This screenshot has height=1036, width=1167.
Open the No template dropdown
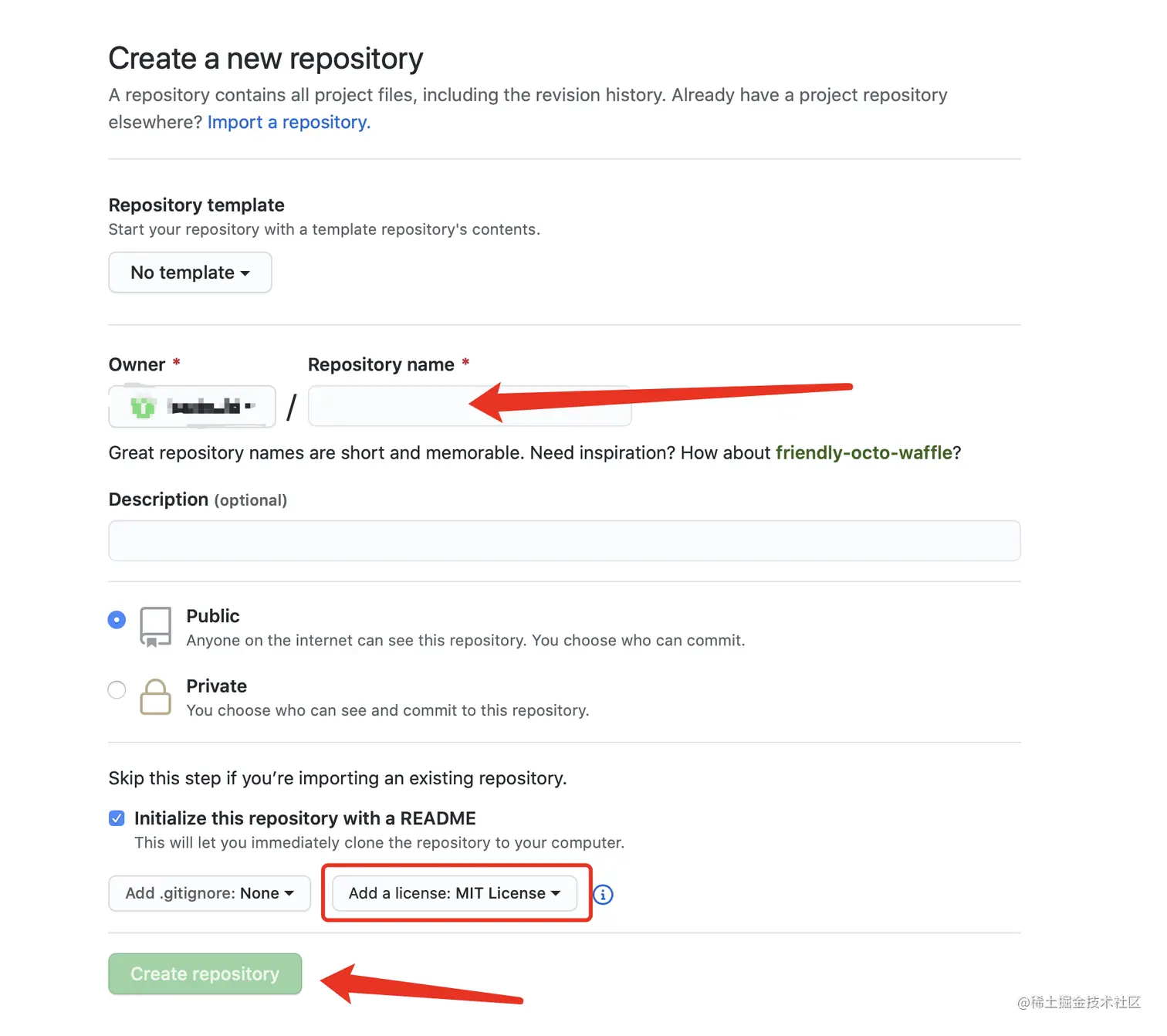point(190,273)
